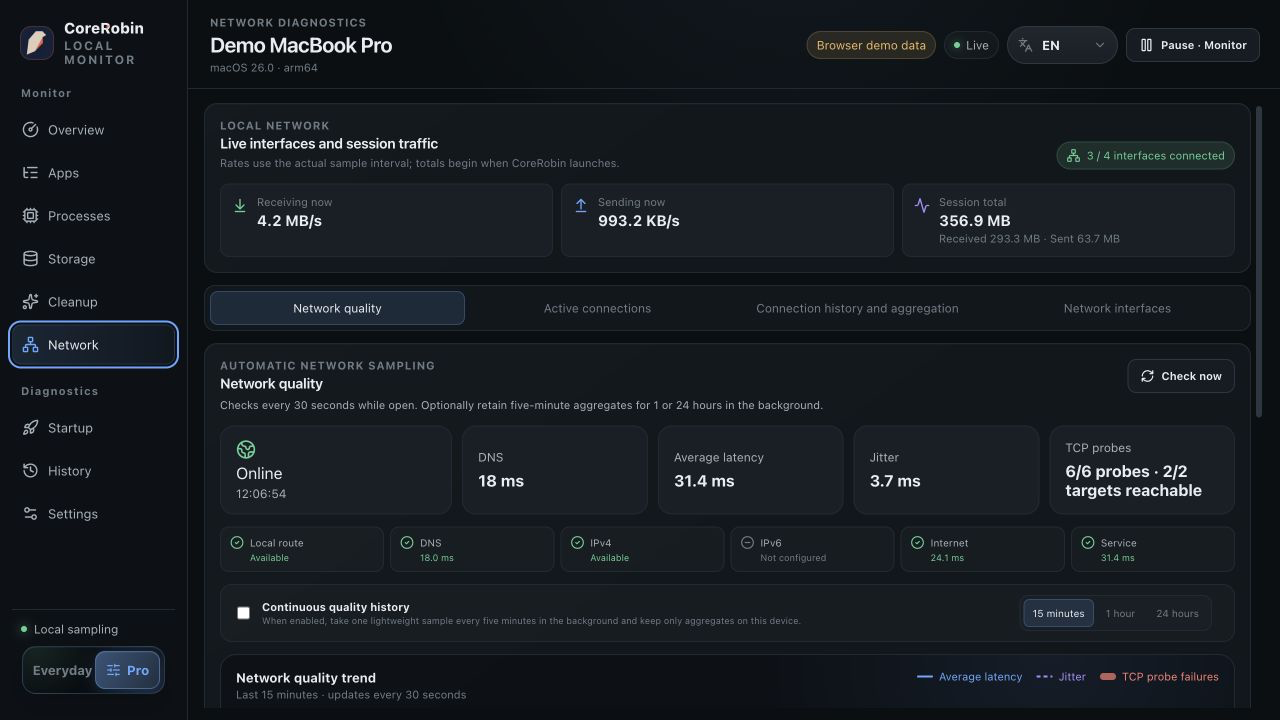Open Connection history and aggregation tab
The width and height of the screenshot is (1280, 720).
pos(857,308)
